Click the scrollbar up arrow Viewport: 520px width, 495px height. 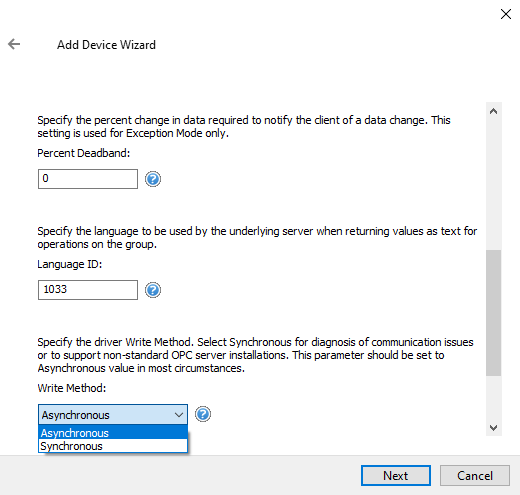click(x=494, y=111)
